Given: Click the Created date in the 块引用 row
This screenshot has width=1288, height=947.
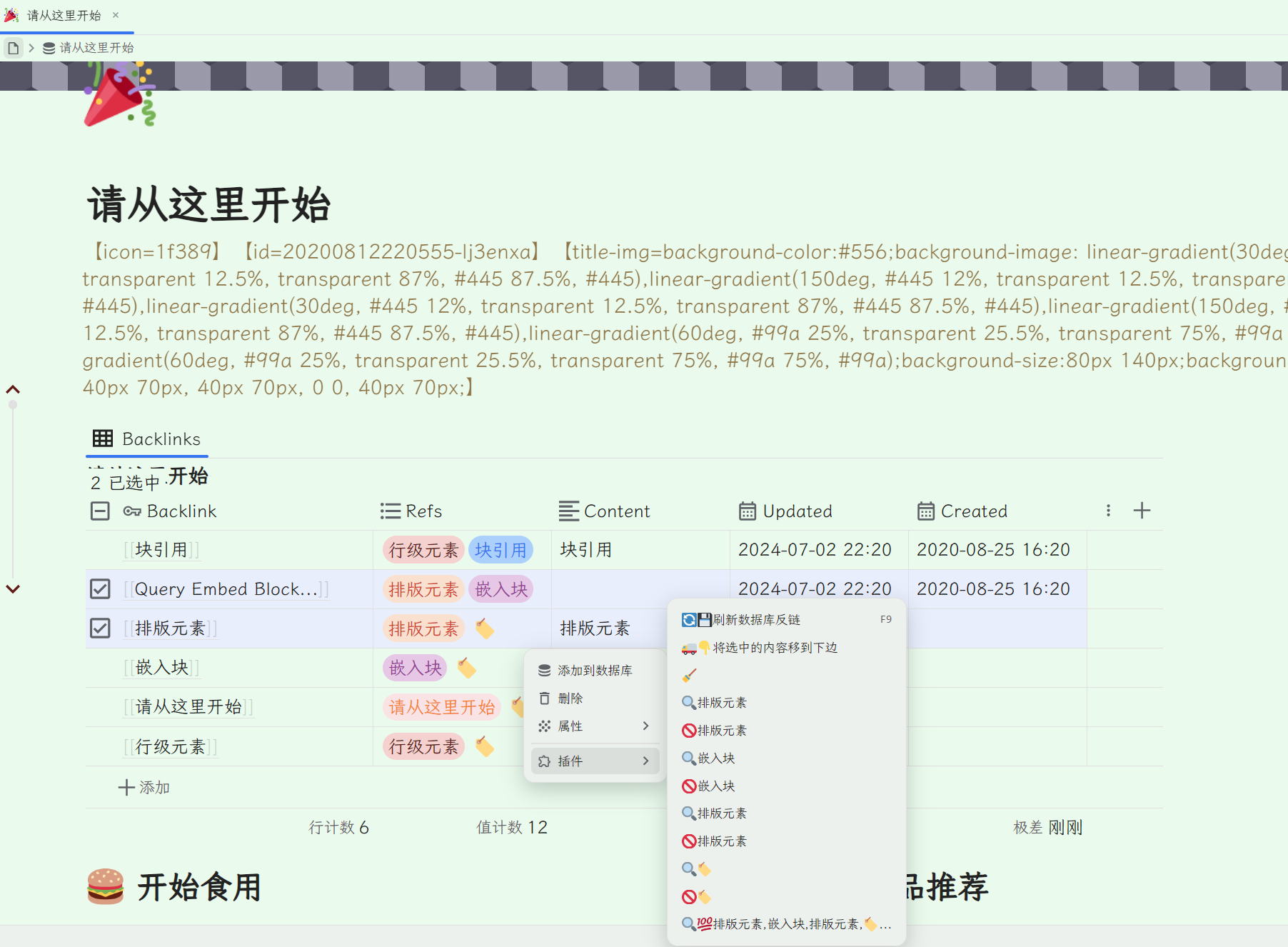Looking at the screenshot, I should [x=997, y=550].
